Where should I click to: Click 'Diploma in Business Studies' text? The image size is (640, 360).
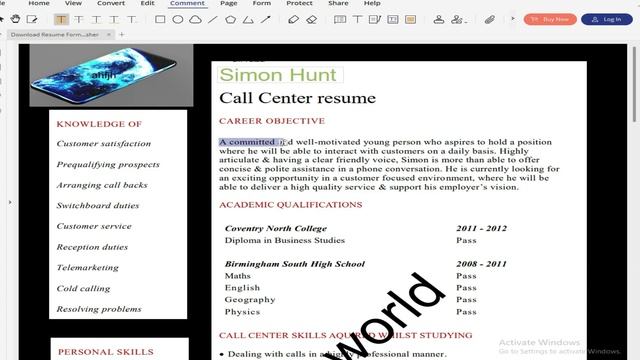pyautogui.click(x=284, y=240)
